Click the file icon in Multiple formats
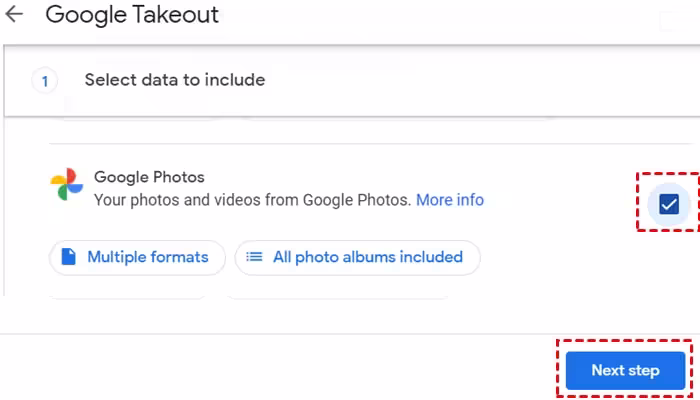 (68, 257)
